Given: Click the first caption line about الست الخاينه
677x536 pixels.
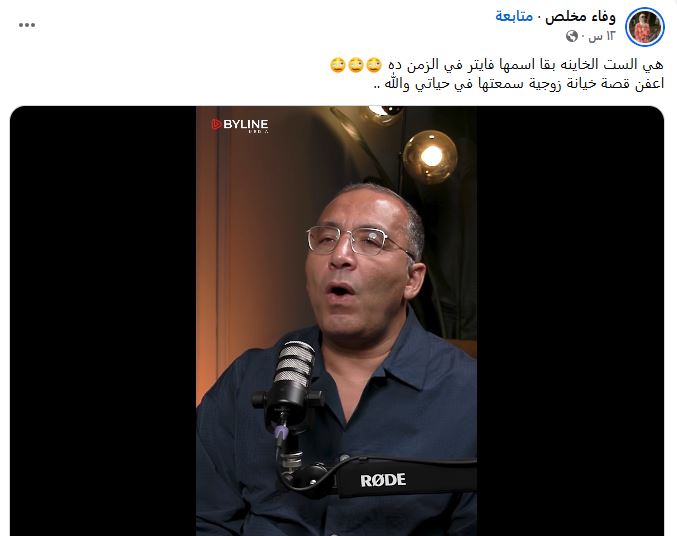Looking at the screenshot, I should coord(526,65).
